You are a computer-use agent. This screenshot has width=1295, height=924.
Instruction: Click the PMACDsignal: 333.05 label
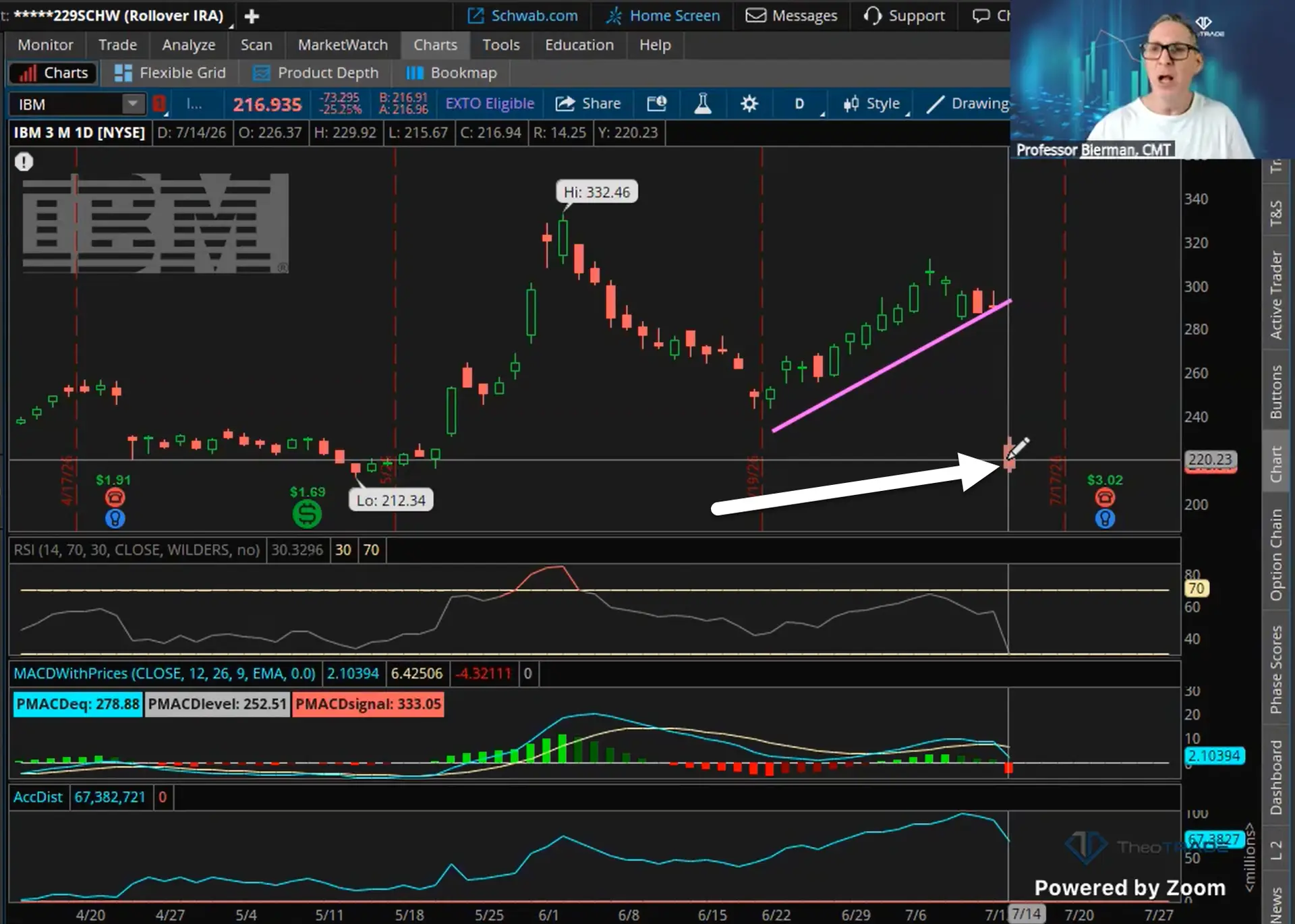point(368,704)
